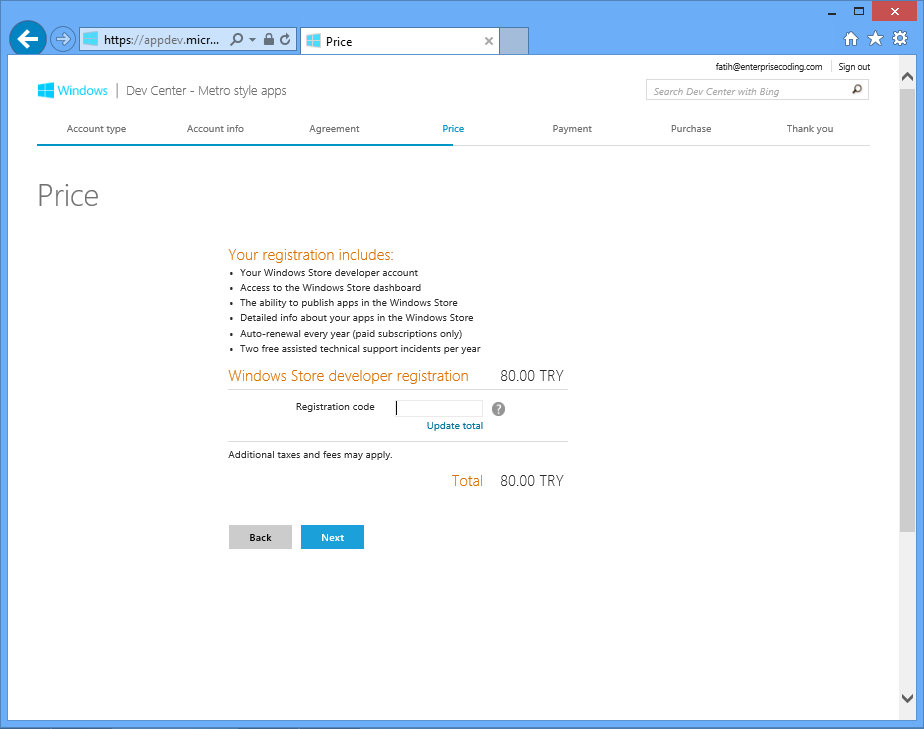Viewport: 924px width, 729px height.
Task: Click 'Auto-renewal every year' list item
Action: pyautogui.click(x=351, y=334)
